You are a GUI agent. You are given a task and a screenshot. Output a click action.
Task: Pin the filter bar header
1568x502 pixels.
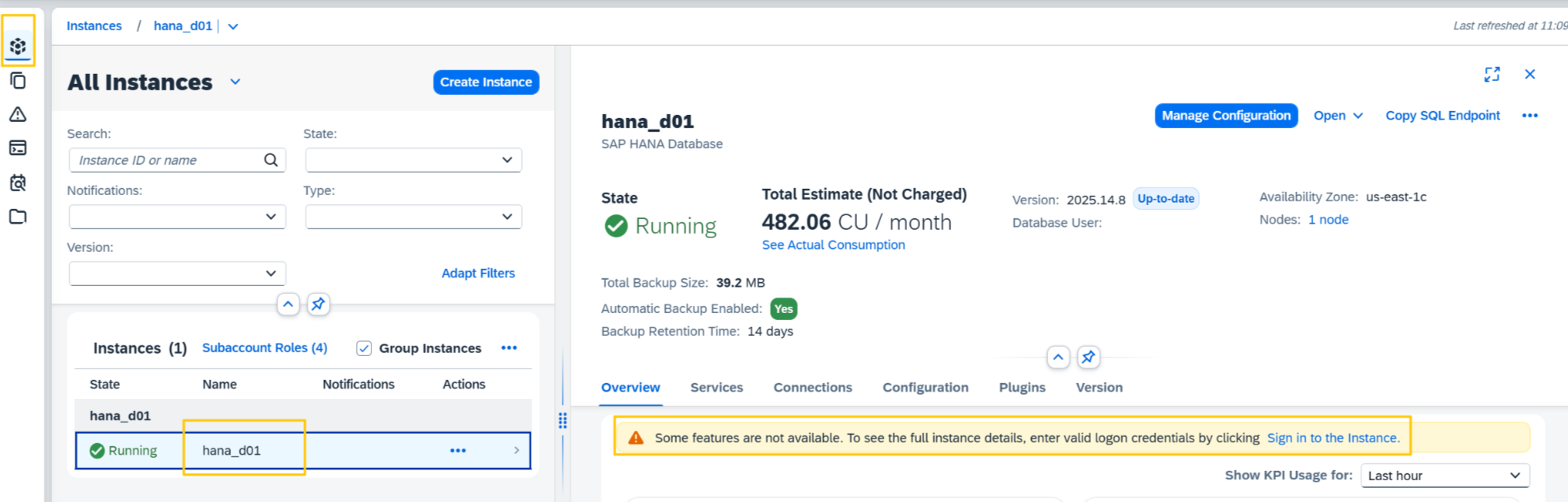[x=318, y=304]
